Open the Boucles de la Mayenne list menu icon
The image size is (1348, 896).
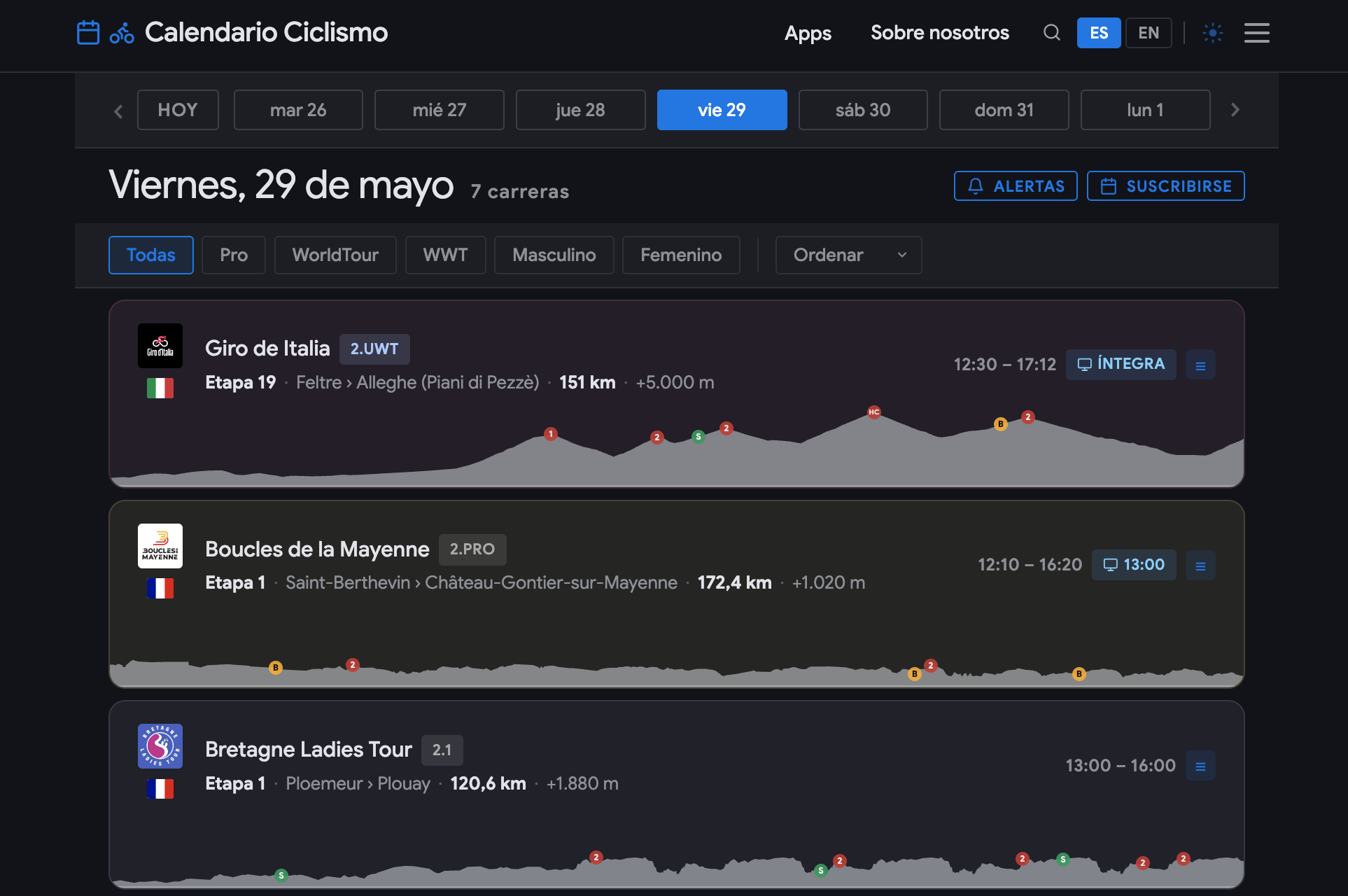pos(1200,566)
